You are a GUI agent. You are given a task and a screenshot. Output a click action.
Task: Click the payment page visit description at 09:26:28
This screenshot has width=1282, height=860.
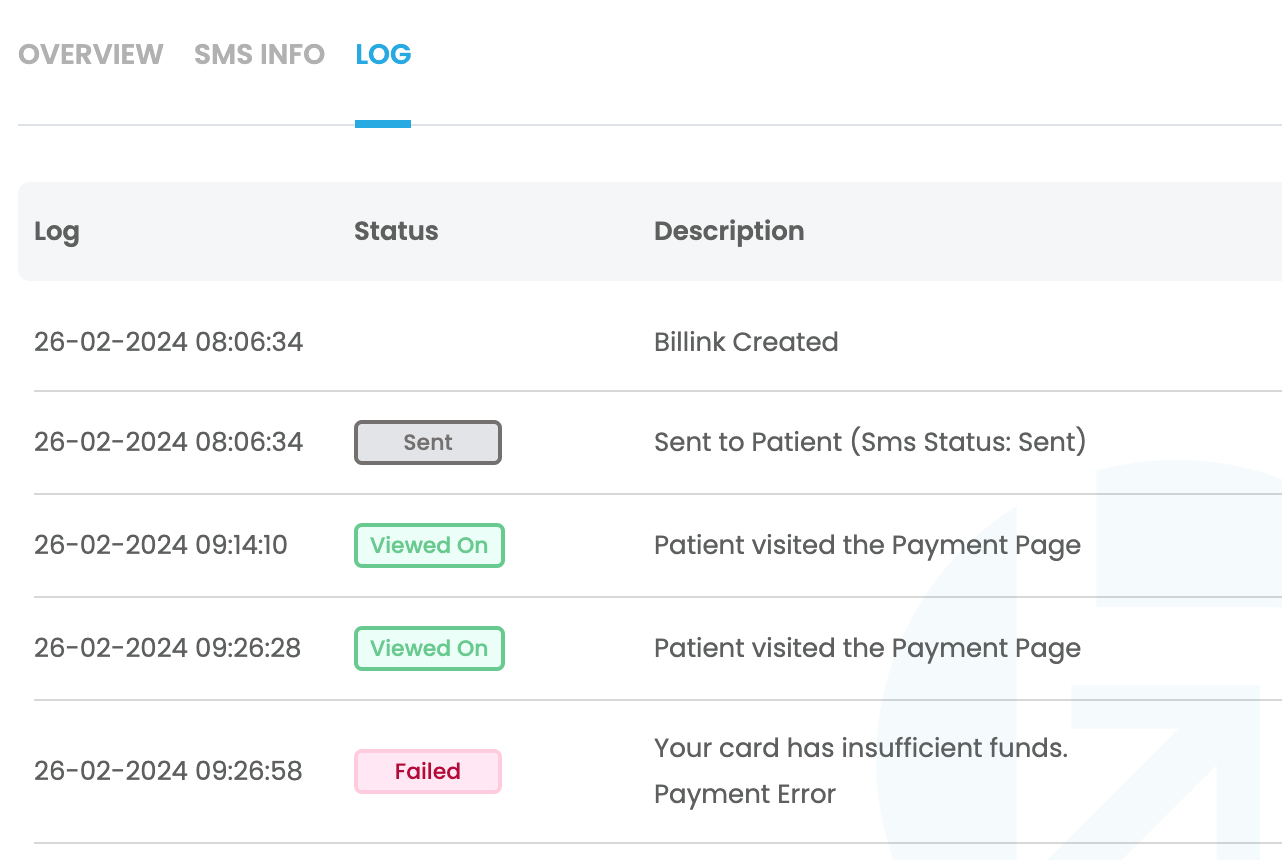(x=867, y=648)
